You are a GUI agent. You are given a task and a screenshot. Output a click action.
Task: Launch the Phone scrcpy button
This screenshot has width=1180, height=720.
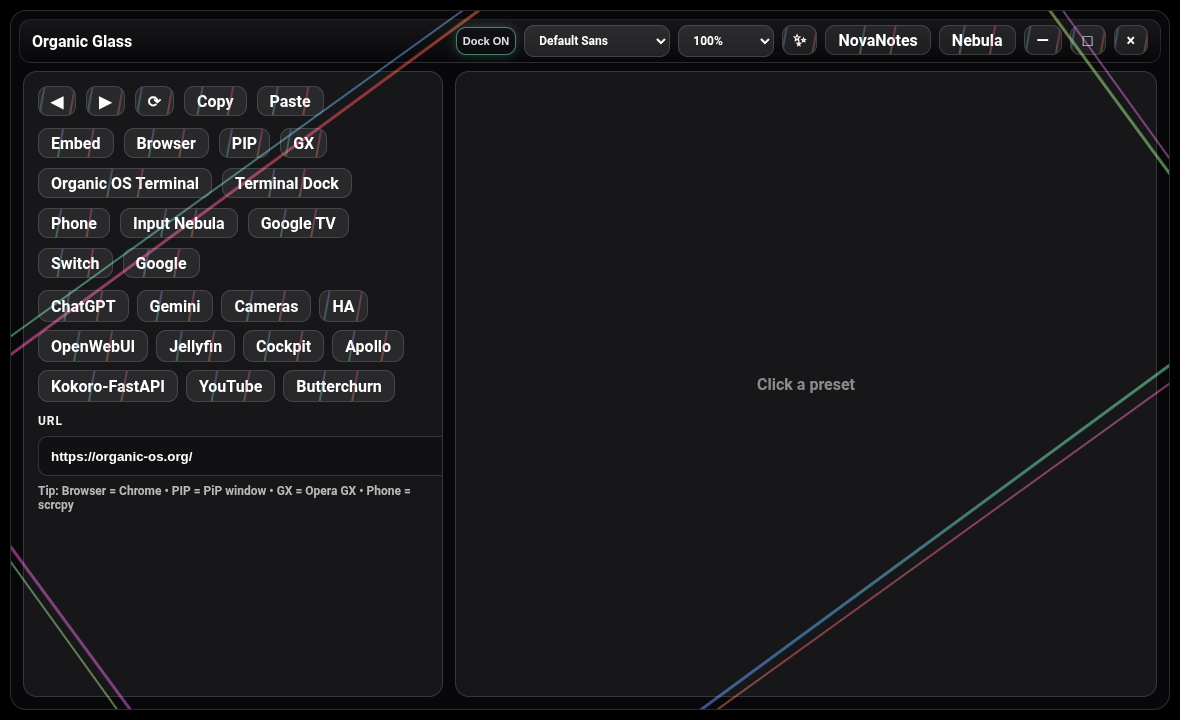click(74, 223)
